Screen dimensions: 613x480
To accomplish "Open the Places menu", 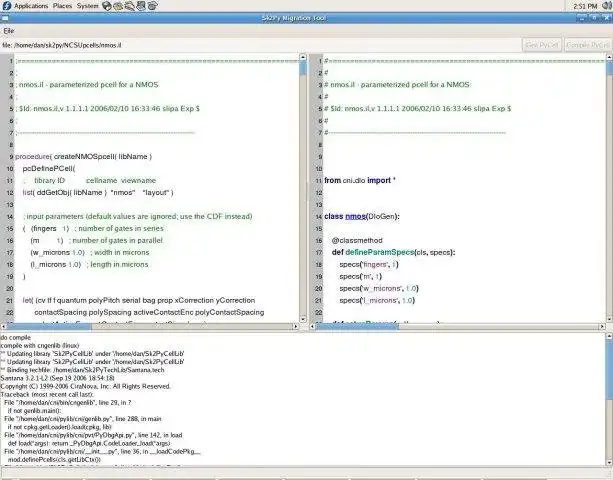I will (x=63, y=6).
